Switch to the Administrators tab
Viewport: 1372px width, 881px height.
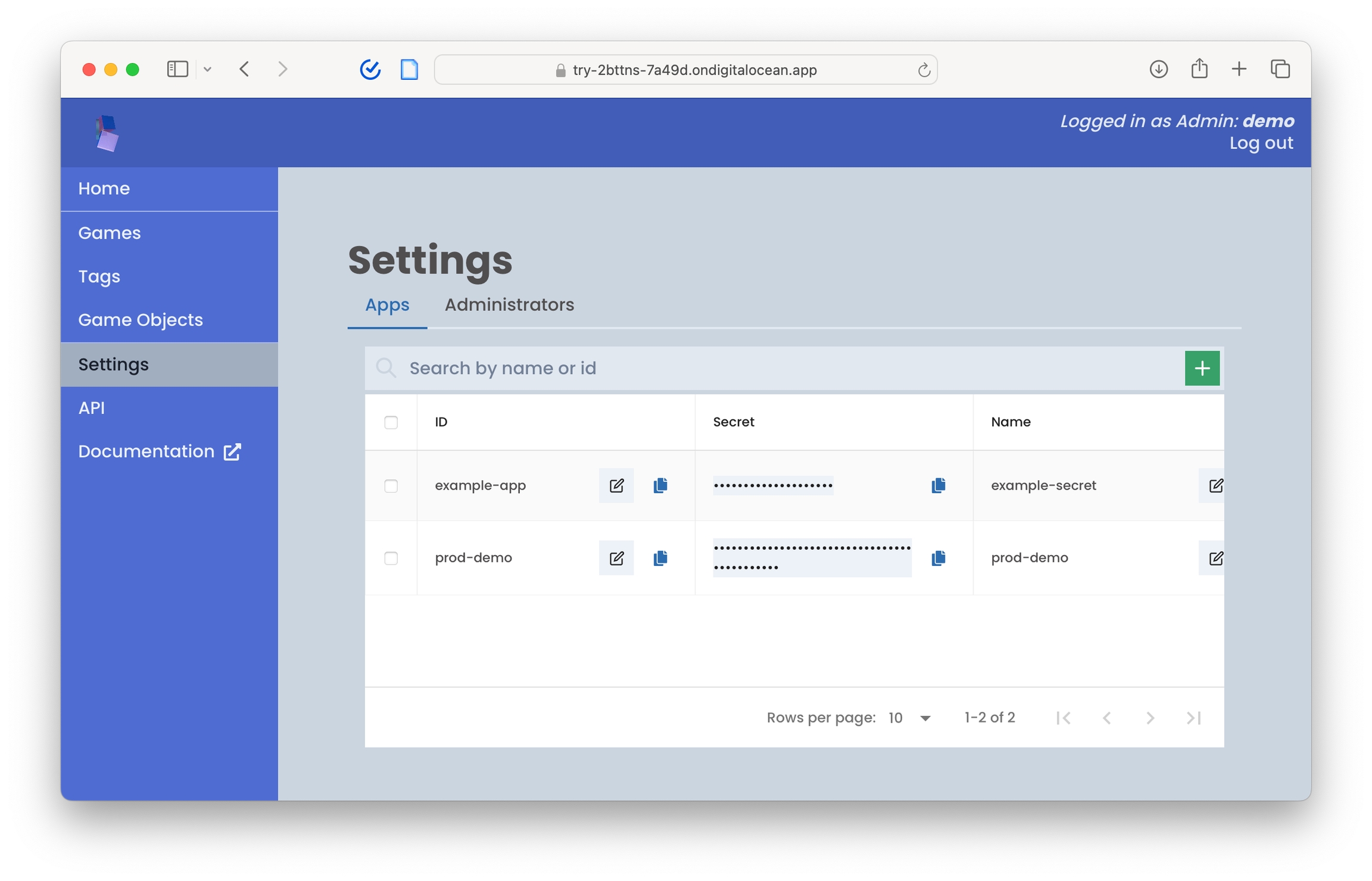(509, 305)
